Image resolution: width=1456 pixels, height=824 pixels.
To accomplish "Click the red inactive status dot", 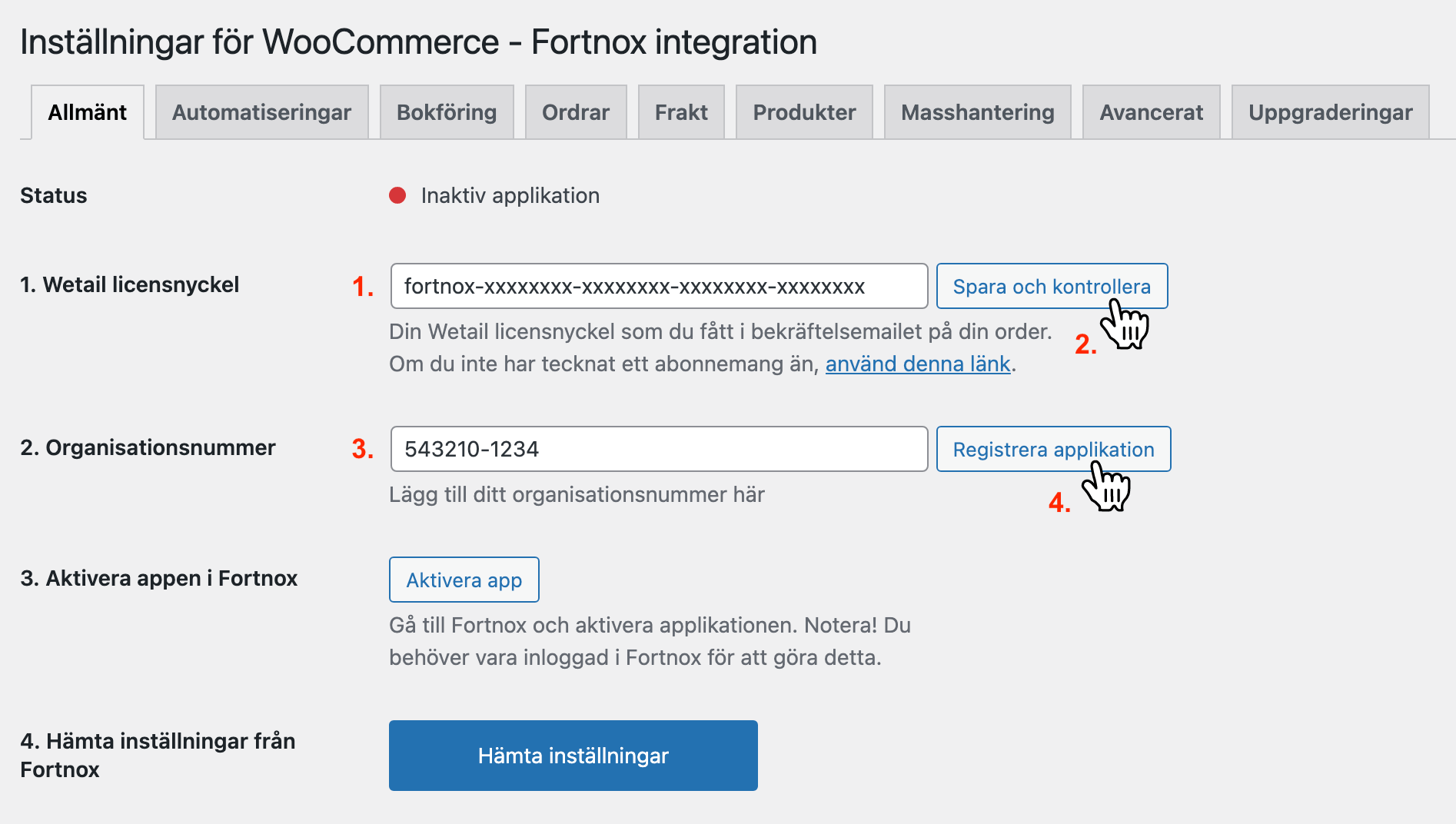I will 397,195.
